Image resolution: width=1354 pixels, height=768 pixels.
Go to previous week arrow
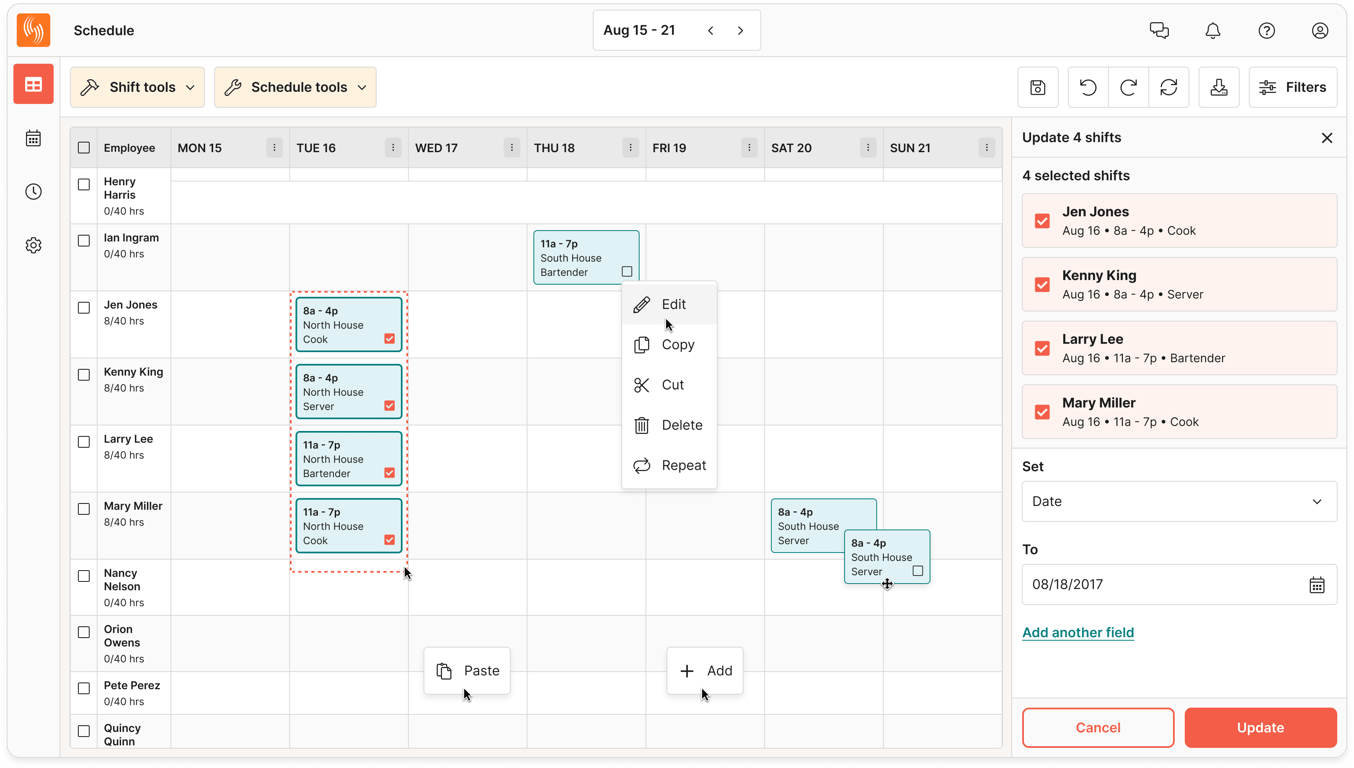[711, 31]
